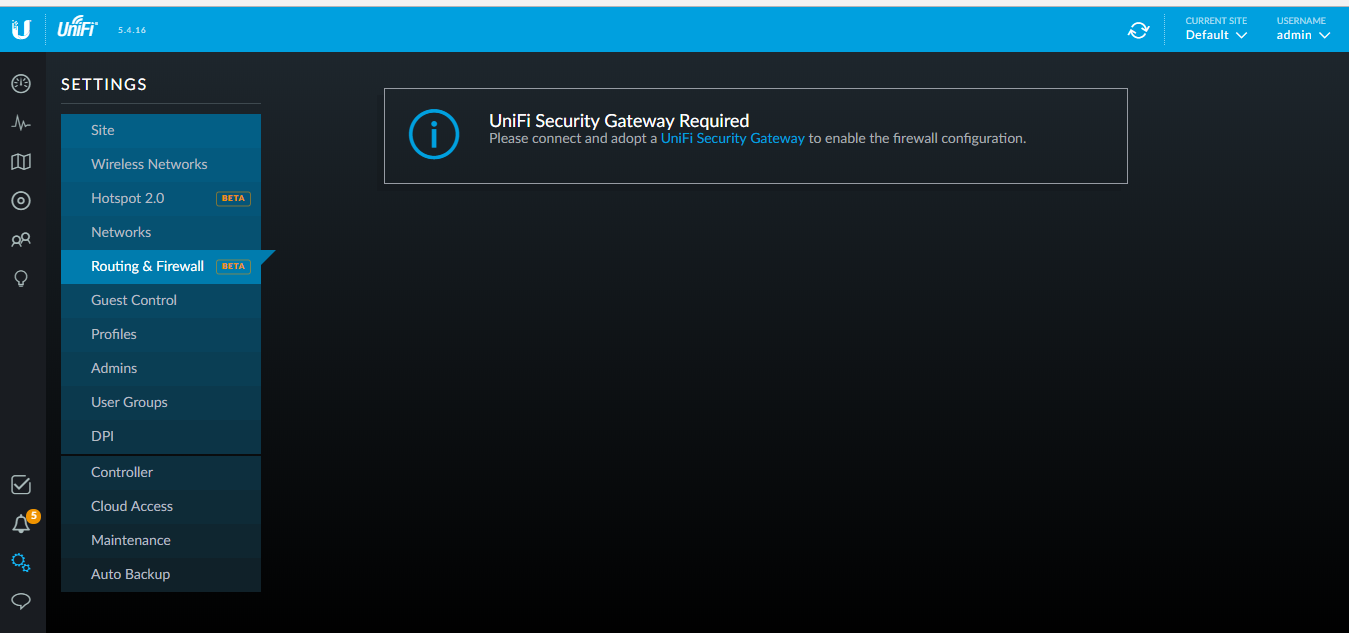
Task: Open the Dashboard icon in sidebar
Action: (x=21, y=84)
